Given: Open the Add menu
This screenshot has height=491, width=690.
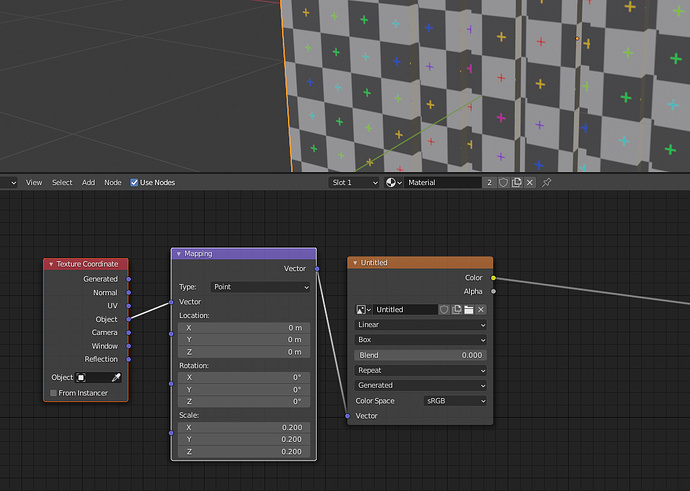Looking at the screenshot, I should point(88,182).
